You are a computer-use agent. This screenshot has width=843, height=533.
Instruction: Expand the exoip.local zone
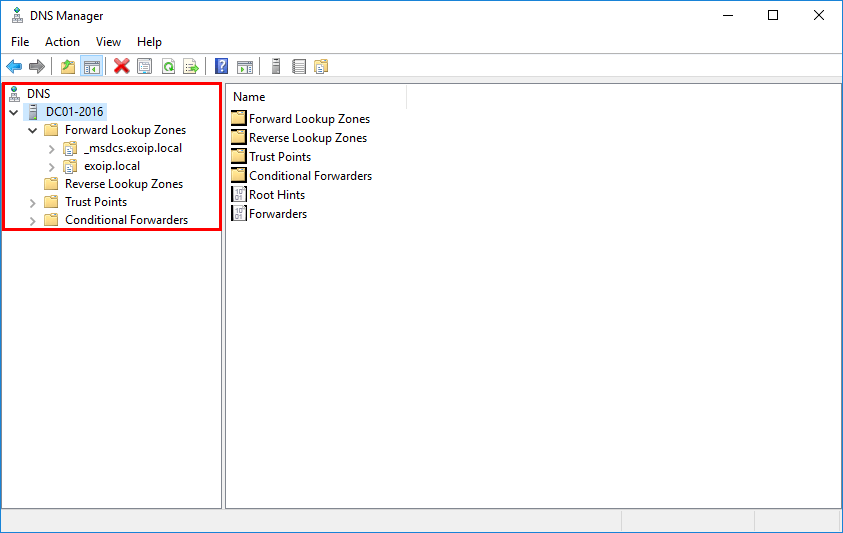pyautogui.click(x=52, y=167)
